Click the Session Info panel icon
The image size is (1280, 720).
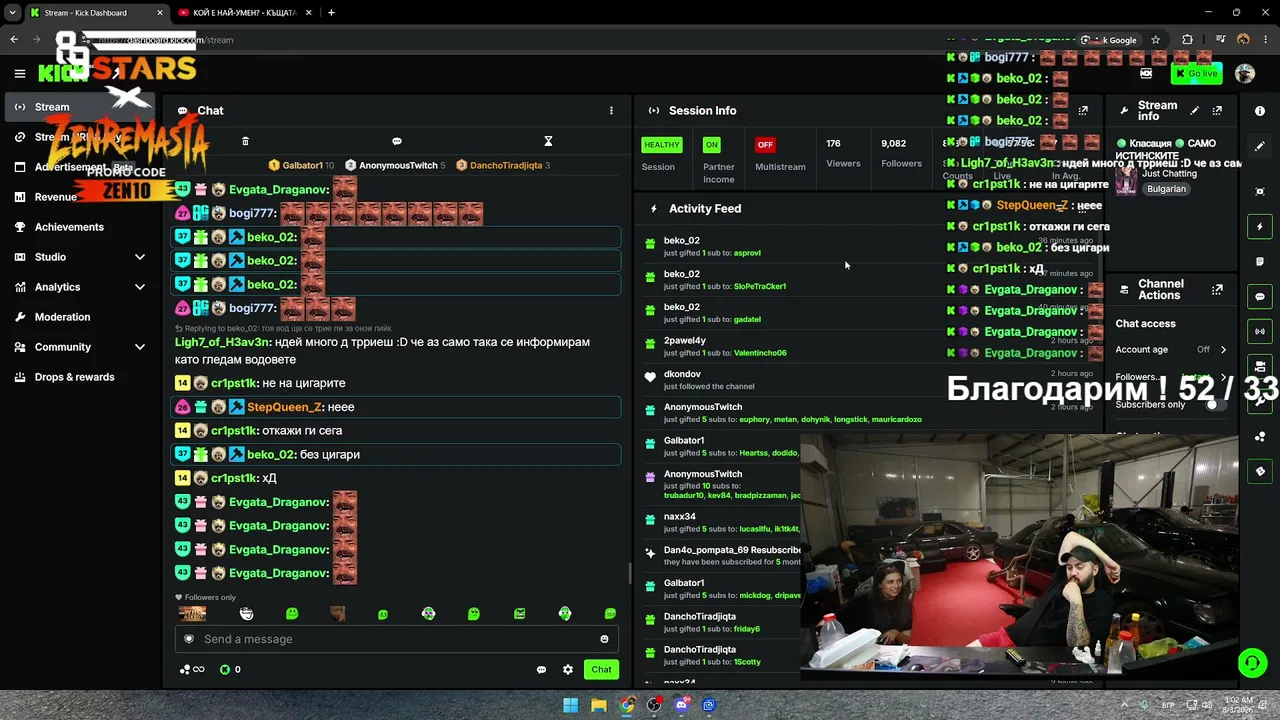click(653, 111)
